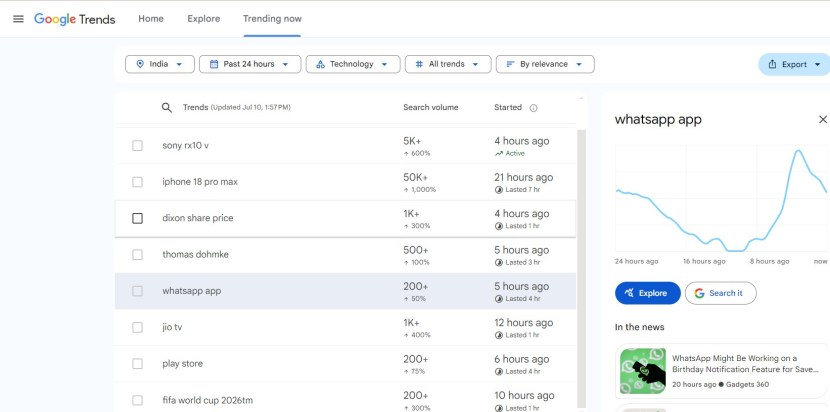The image size is (830, 412).
Task: Check the jio tv checkbox
Action: (x=138, y=327)
